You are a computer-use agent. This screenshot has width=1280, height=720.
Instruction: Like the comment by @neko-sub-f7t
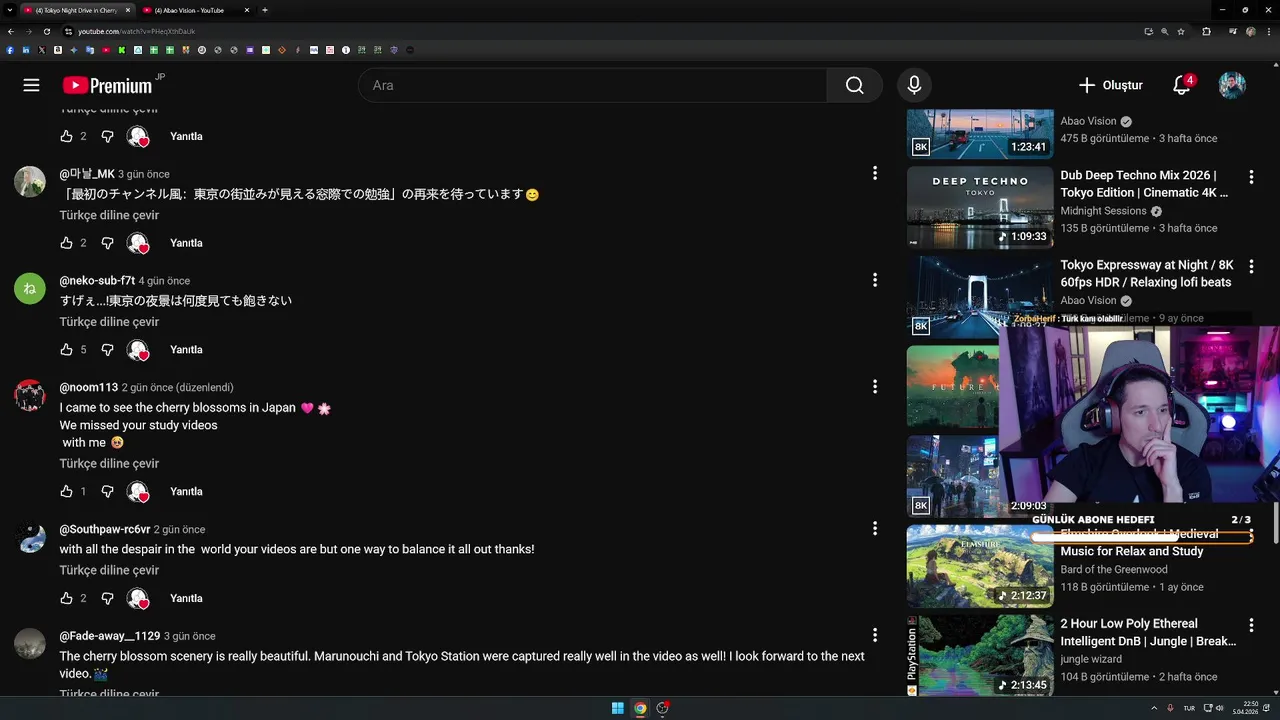coord(66,350)
